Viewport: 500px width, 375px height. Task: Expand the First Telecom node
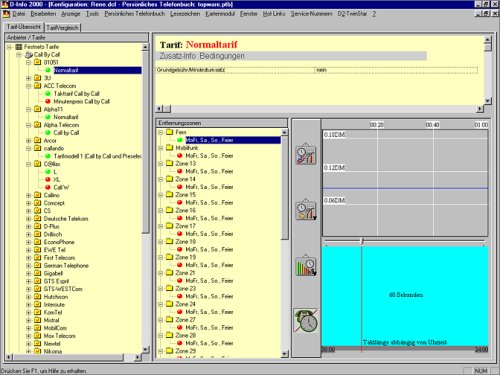[29, 258]
